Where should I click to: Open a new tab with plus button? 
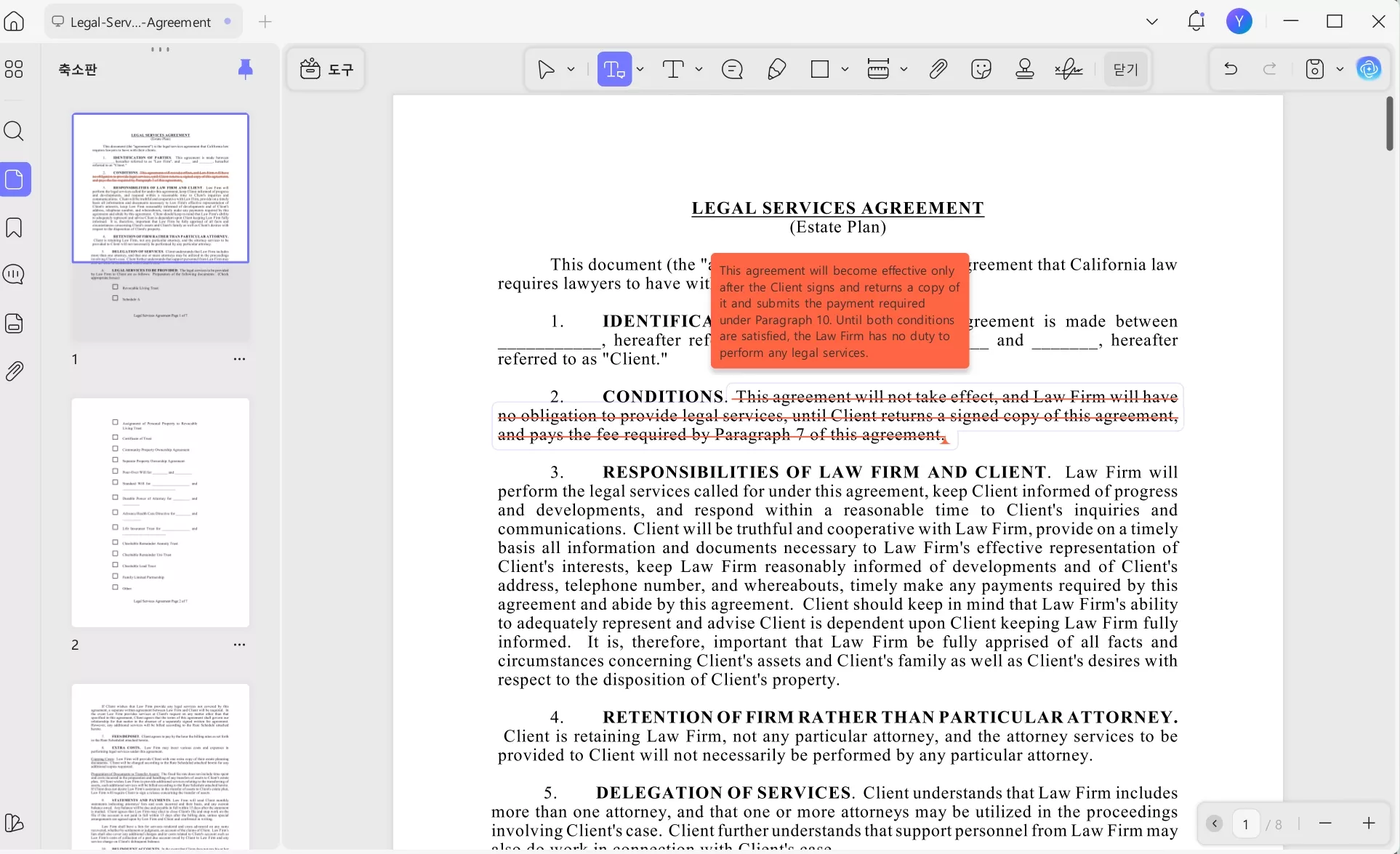pyautogui.click(x=265, y=22)
